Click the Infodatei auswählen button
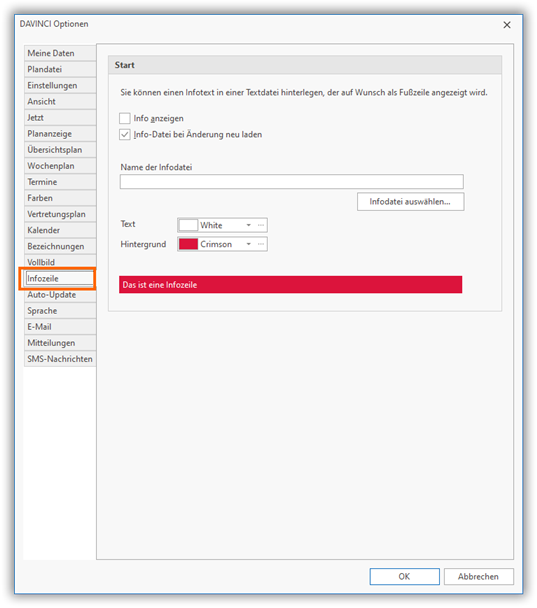 click(411, 202)
